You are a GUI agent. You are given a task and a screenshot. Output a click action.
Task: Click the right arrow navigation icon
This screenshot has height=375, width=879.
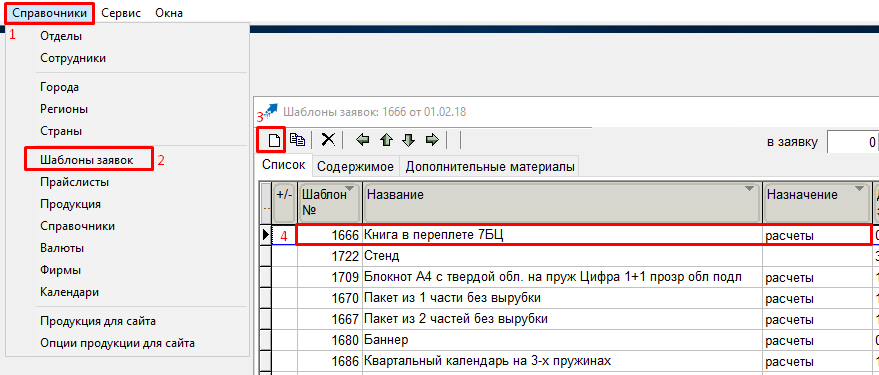tap(432, 140)
